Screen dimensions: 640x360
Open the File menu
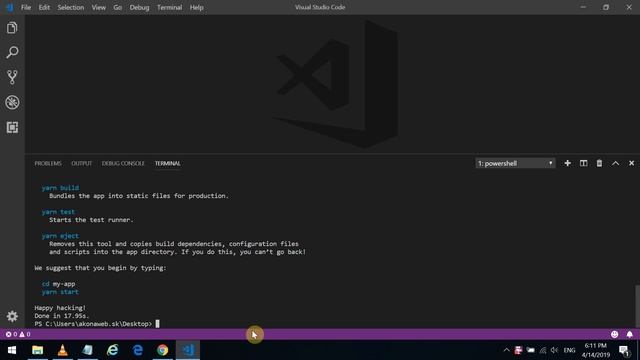(x=26, y=7)
